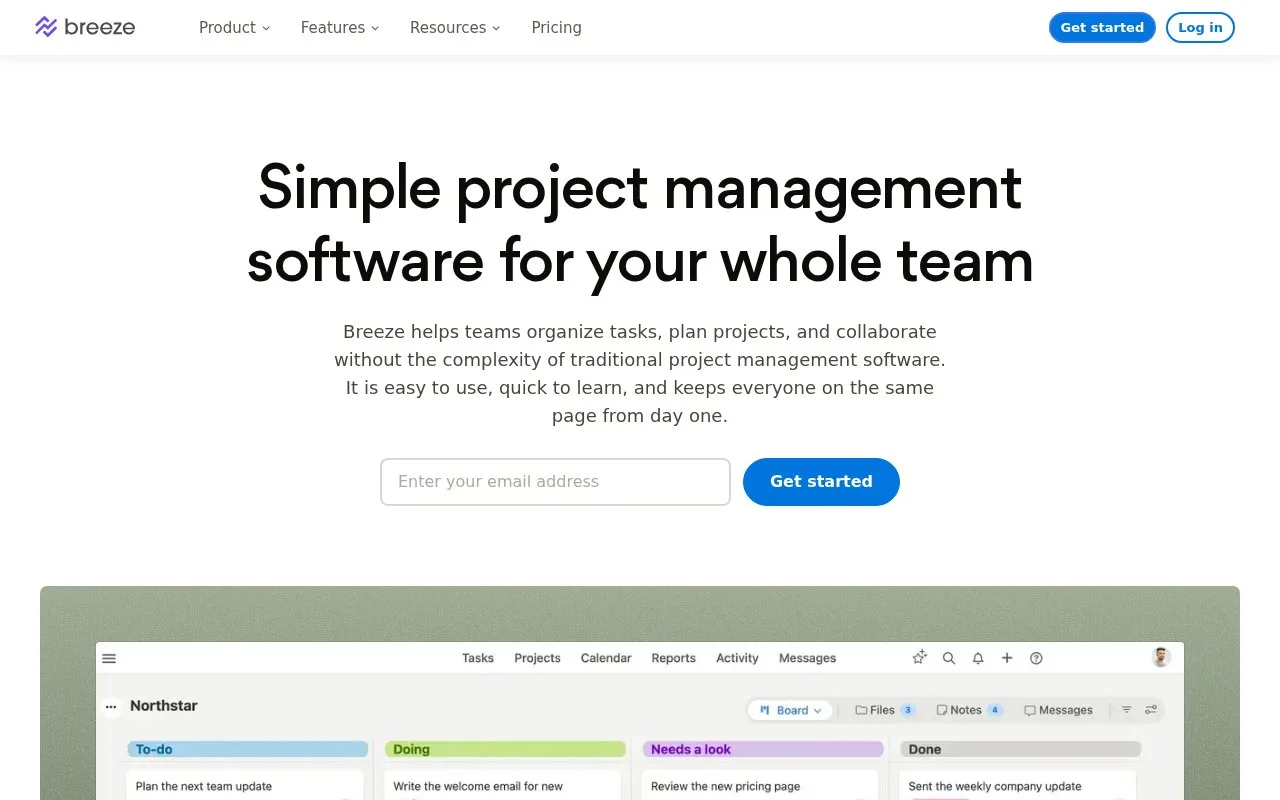Open the "Plan the next team update" card
Image resolution: width=1280 pixels, height=800 pixels.
pos(245,785)
